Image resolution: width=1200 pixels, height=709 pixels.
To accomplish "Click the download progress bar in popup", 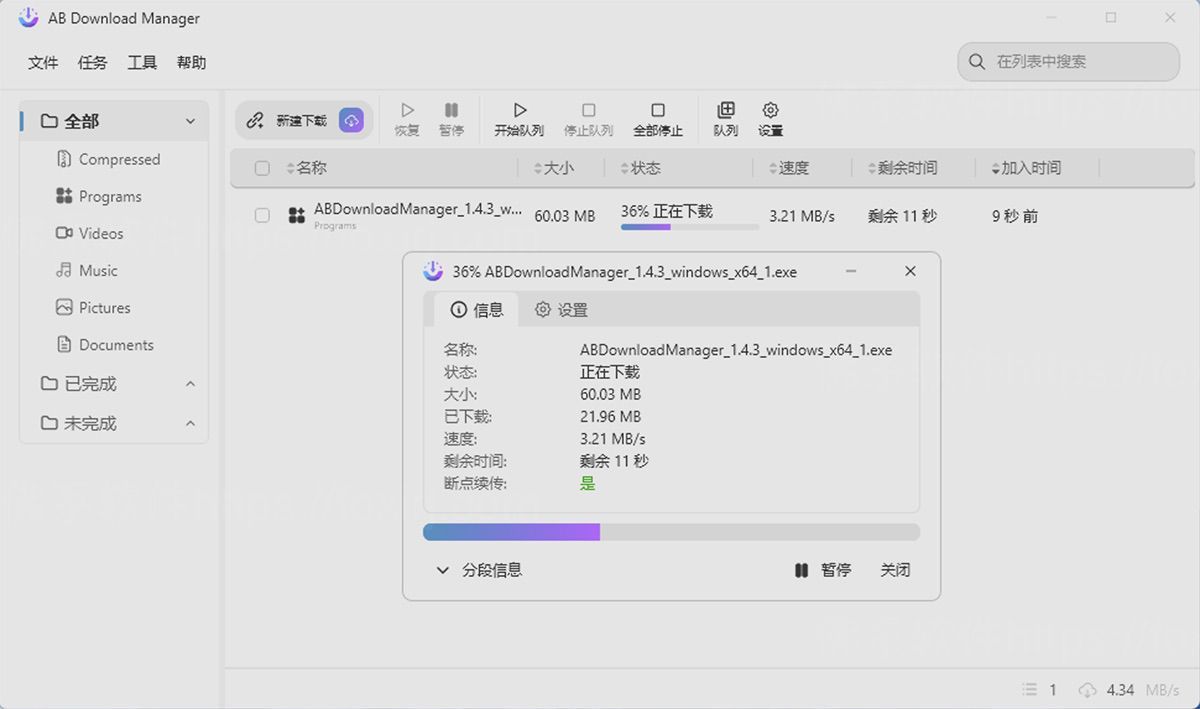I will (x=671, y=531).
